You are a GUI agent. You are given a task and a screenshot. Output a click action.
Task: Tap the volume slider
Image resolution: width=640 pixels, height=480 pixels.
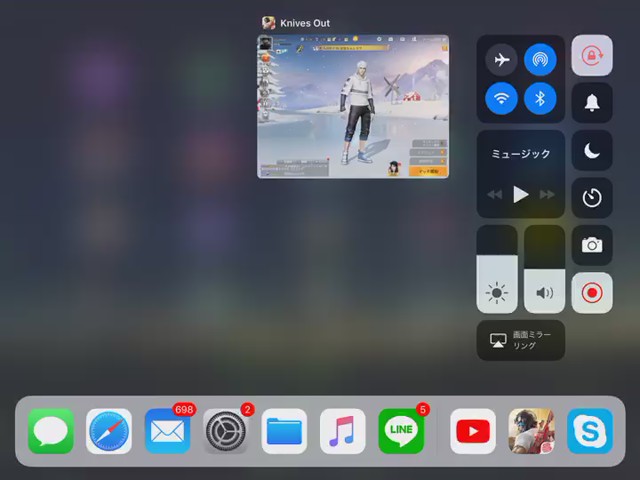pyautogui.click(x=544, y=269)
